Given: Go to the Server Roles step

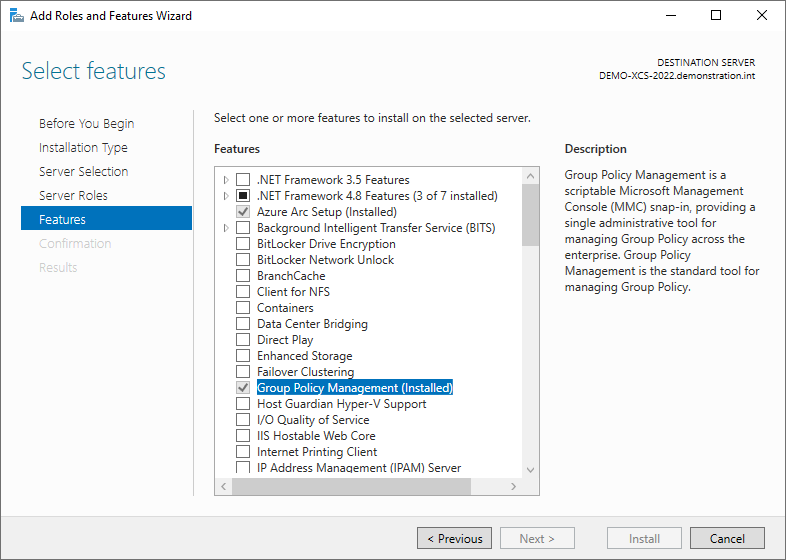Looking at the screenshot, I should (x=74, y=196).
